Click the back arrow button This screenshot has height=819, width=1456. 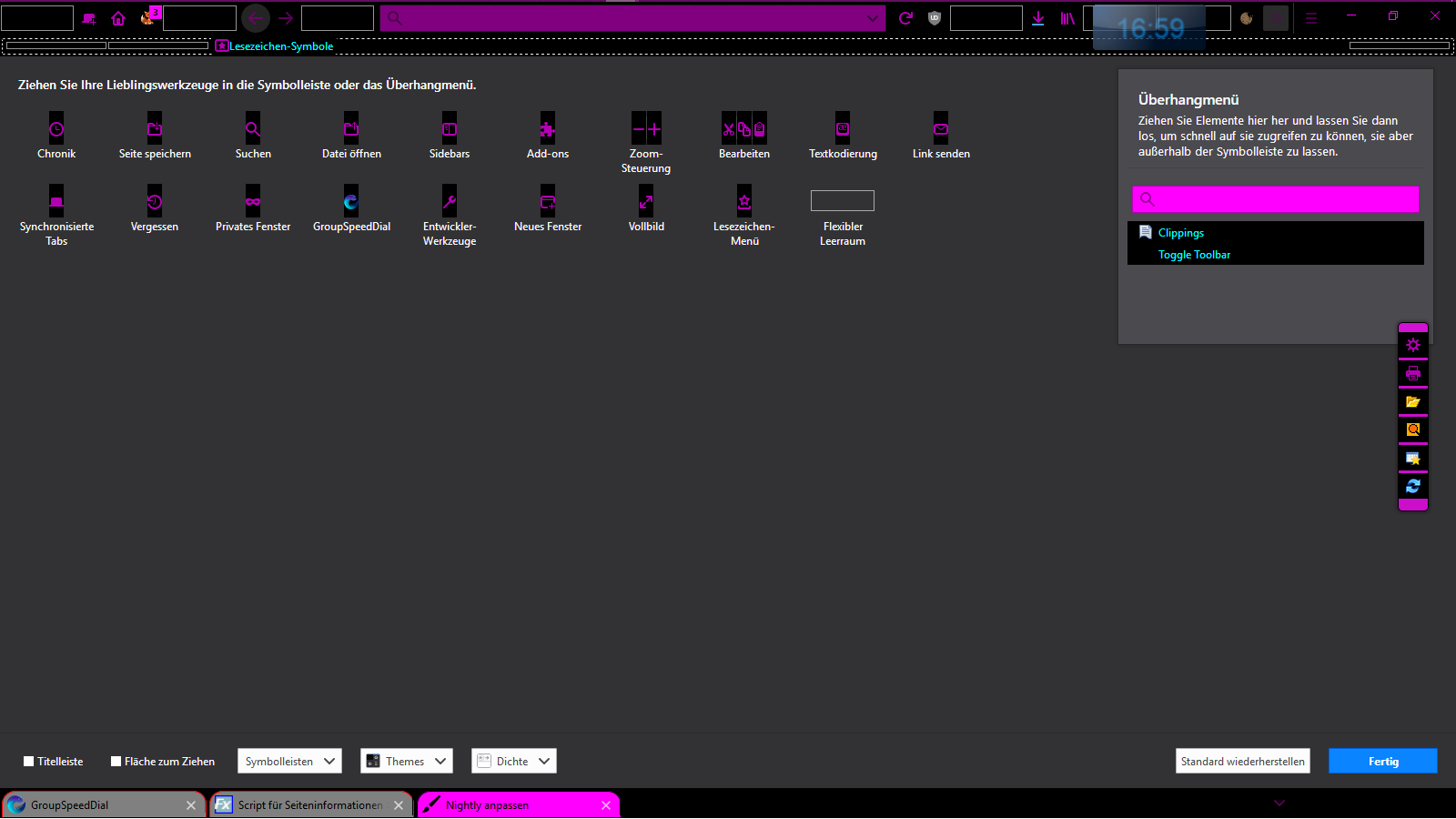[x=256, y=18]
